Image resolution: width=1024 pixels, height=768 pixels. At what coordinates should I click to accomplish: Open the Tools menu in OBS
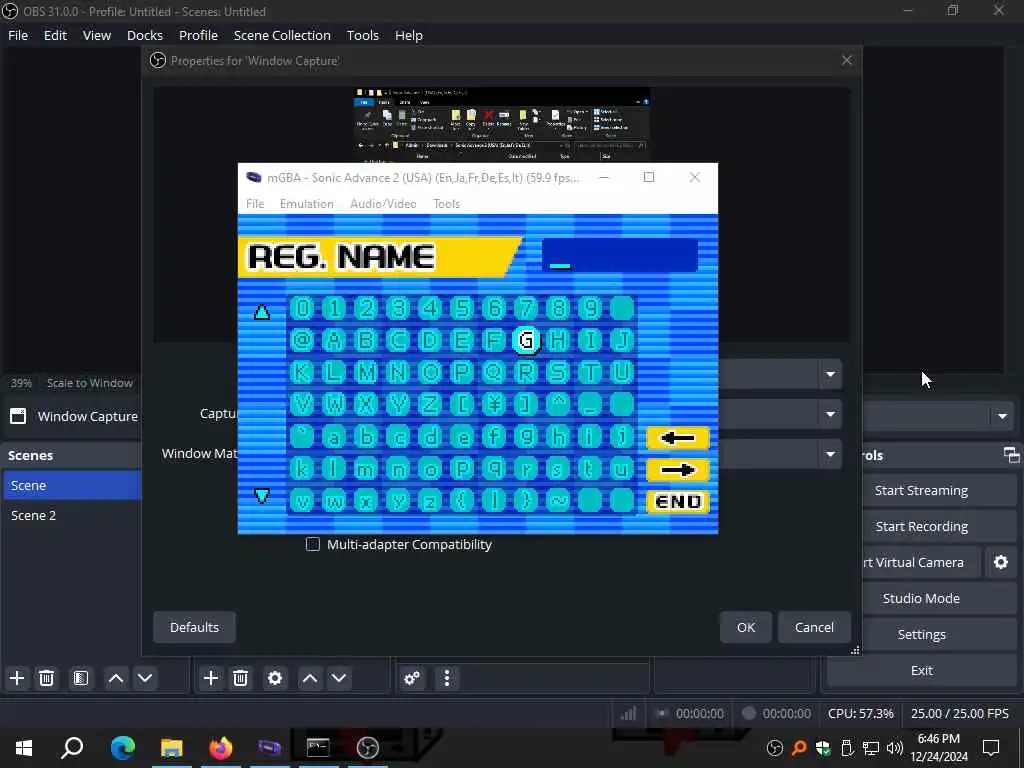[362, 35]
